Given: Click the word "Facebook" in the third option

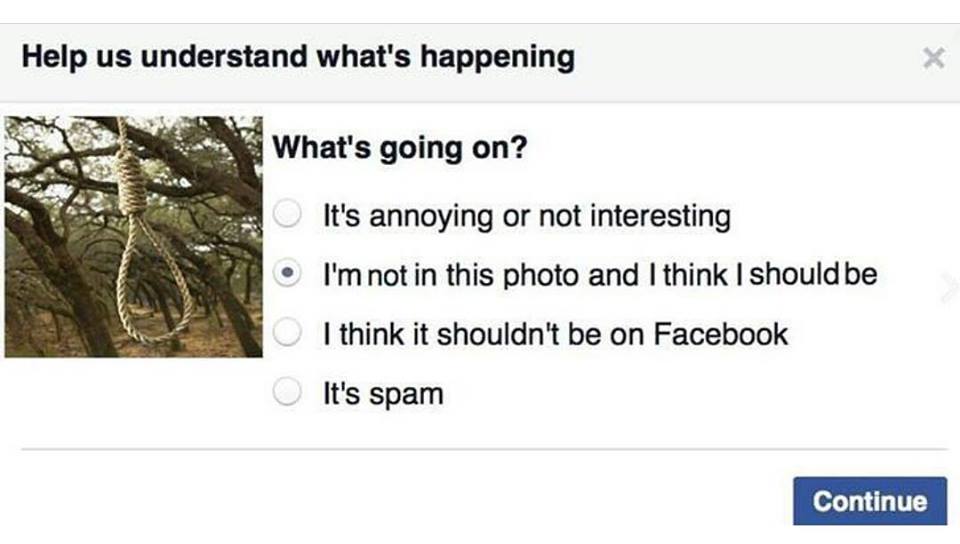Looking at the screenshot, I should [721, 334].
